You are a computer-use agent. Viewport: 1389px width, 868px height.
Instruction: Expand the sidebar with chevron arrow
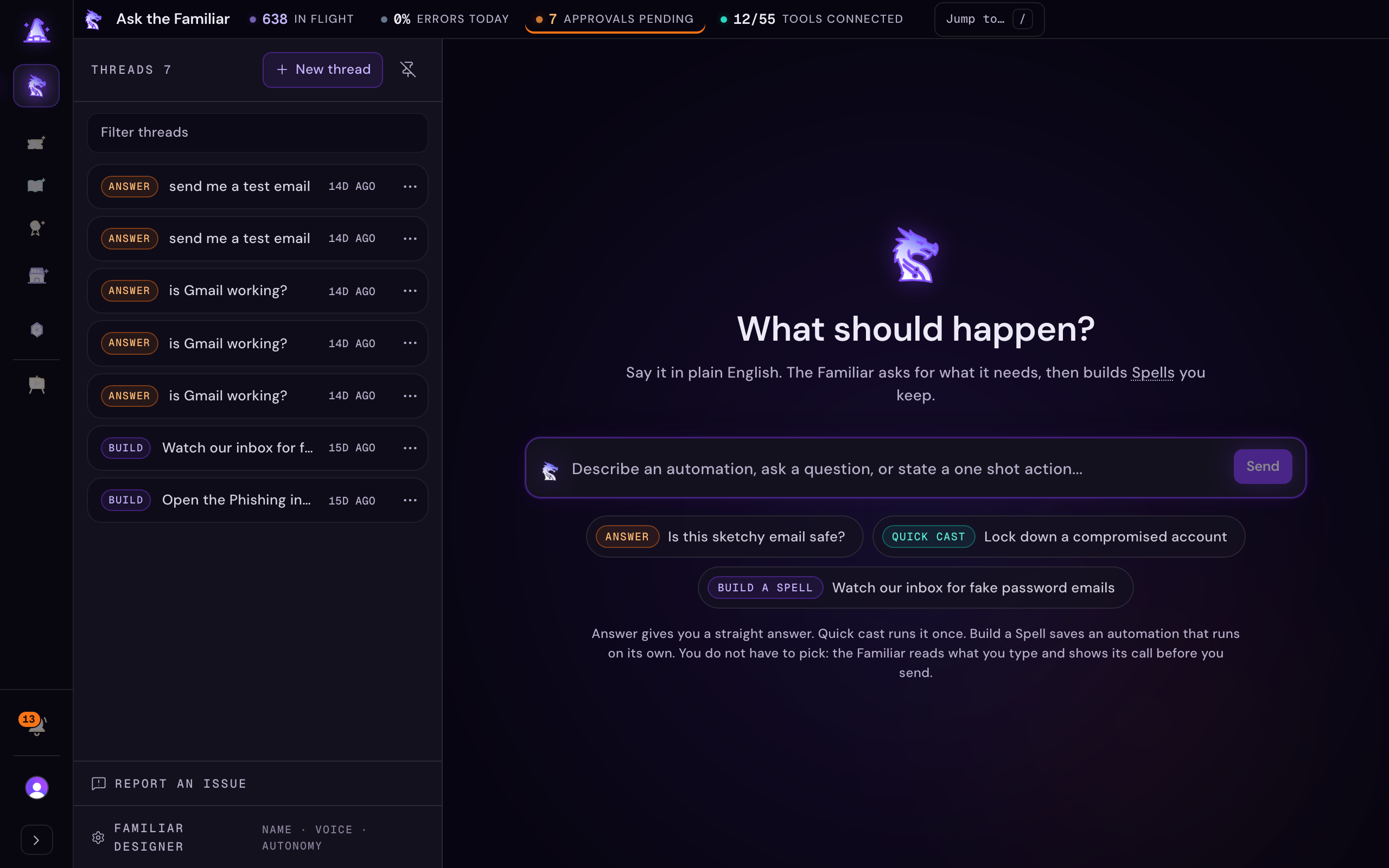point(37,840)
